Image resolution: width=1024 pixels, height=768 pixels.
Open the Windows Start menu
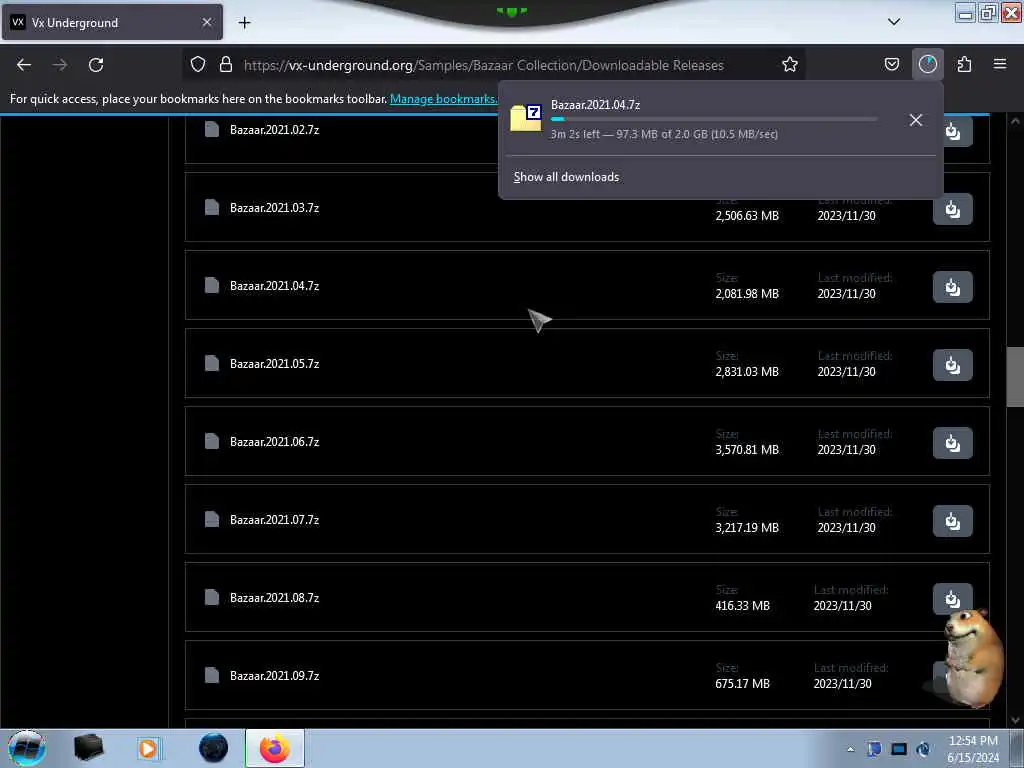coord(27,748)
